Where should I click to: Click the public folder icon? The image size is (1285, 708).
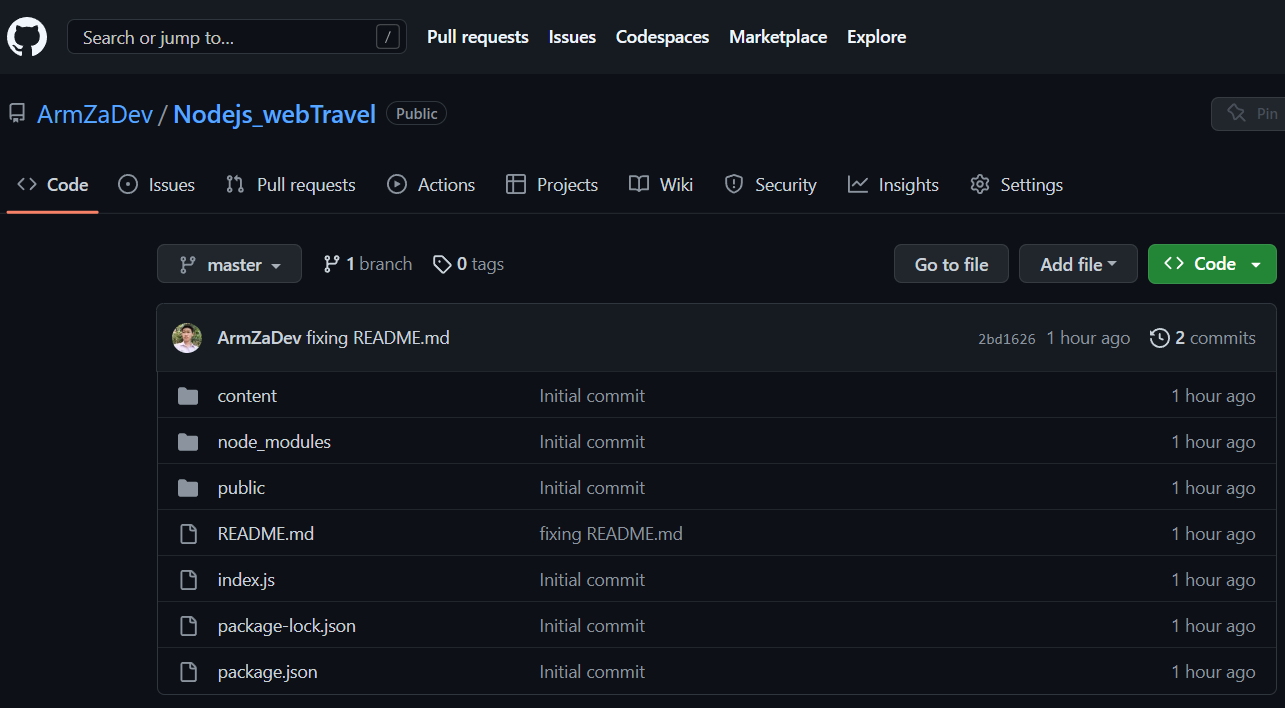188,488
